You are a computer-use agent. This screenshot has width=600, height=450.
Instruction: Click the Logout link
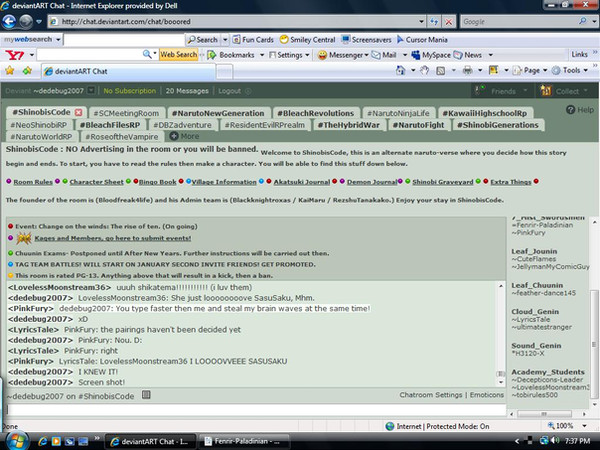coord(230,91)
